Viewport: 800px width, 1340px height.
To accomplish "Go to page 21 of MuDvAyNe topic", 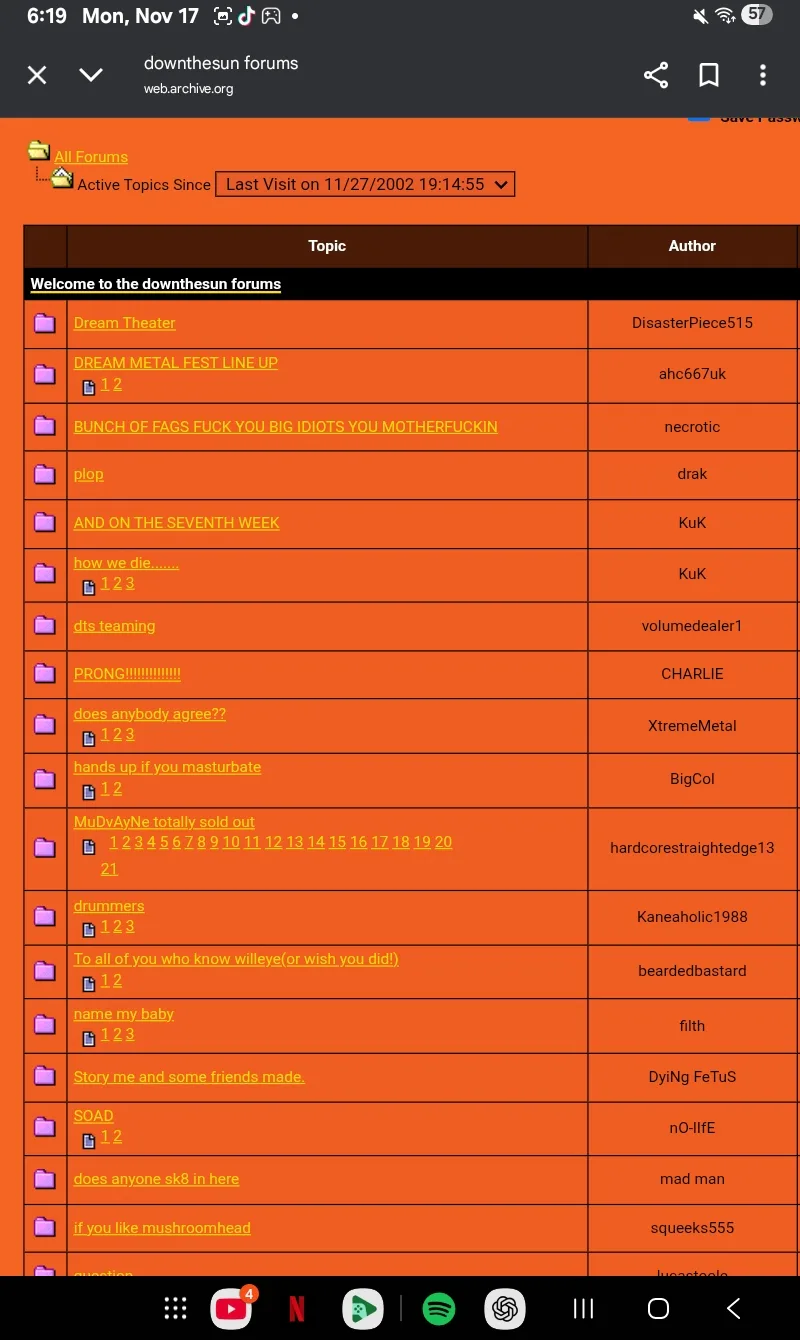I will [x=109, y=869].
